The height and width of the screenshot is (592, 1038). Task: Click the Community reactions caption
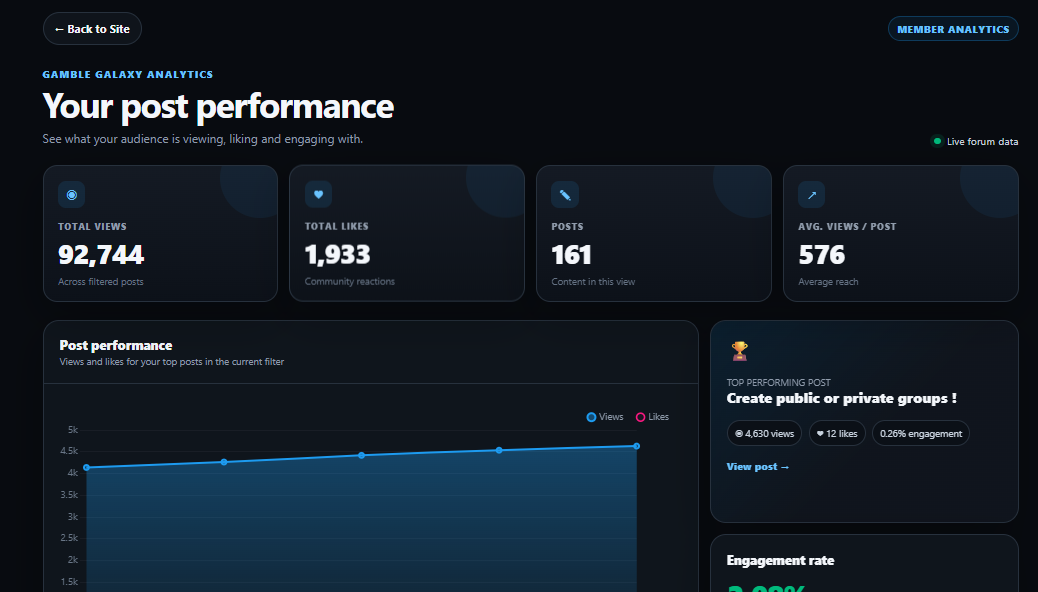tap(350, 282)
